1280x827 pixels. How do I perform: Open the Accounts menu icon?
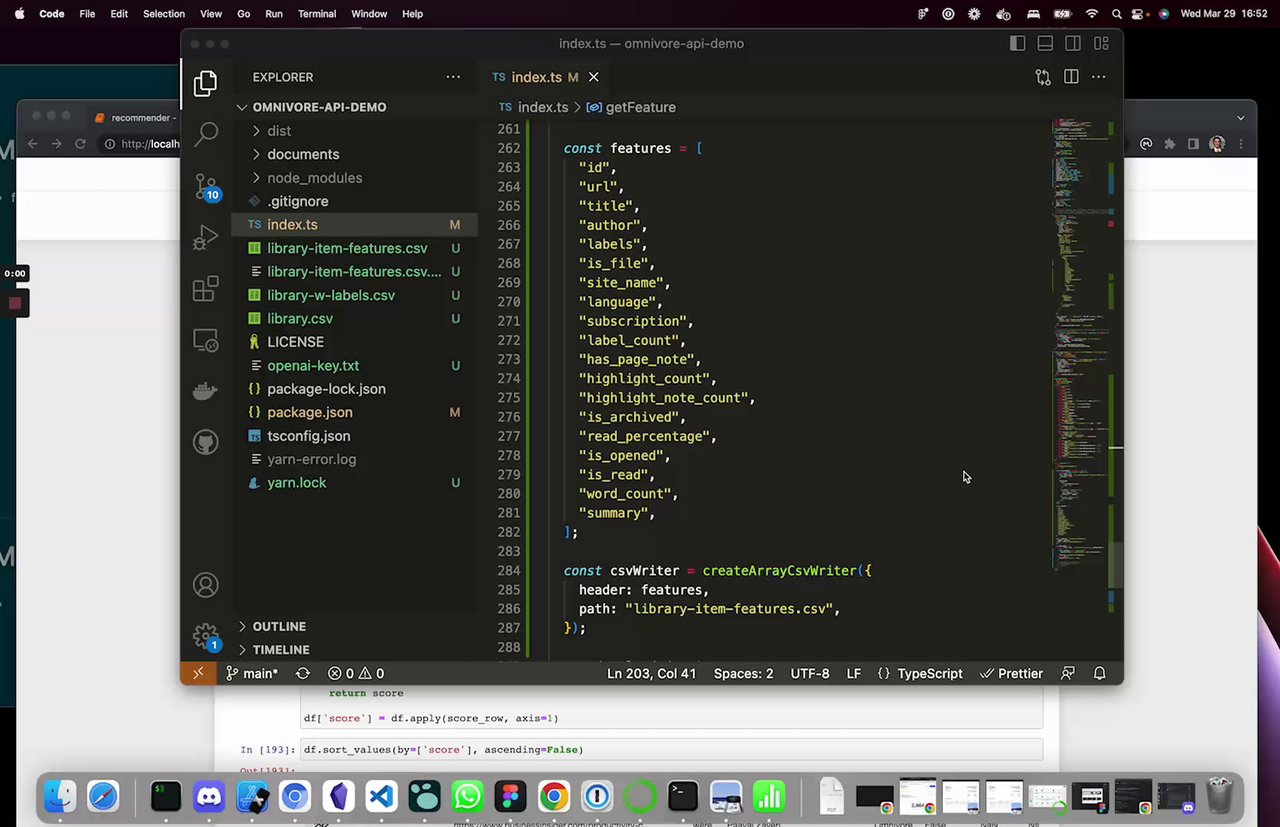coord(205,585)
